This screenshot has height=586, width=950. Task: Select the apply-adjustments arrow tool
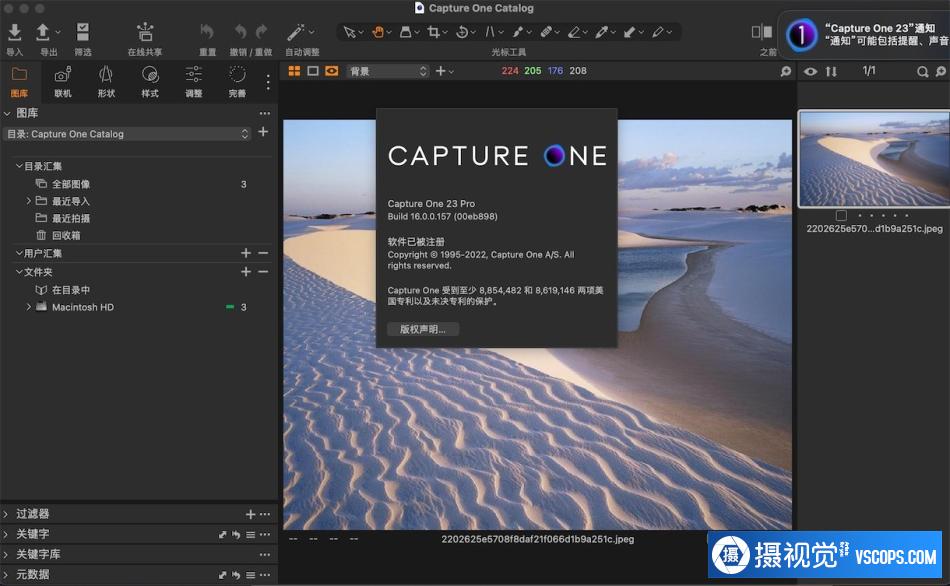click(629, 32)
